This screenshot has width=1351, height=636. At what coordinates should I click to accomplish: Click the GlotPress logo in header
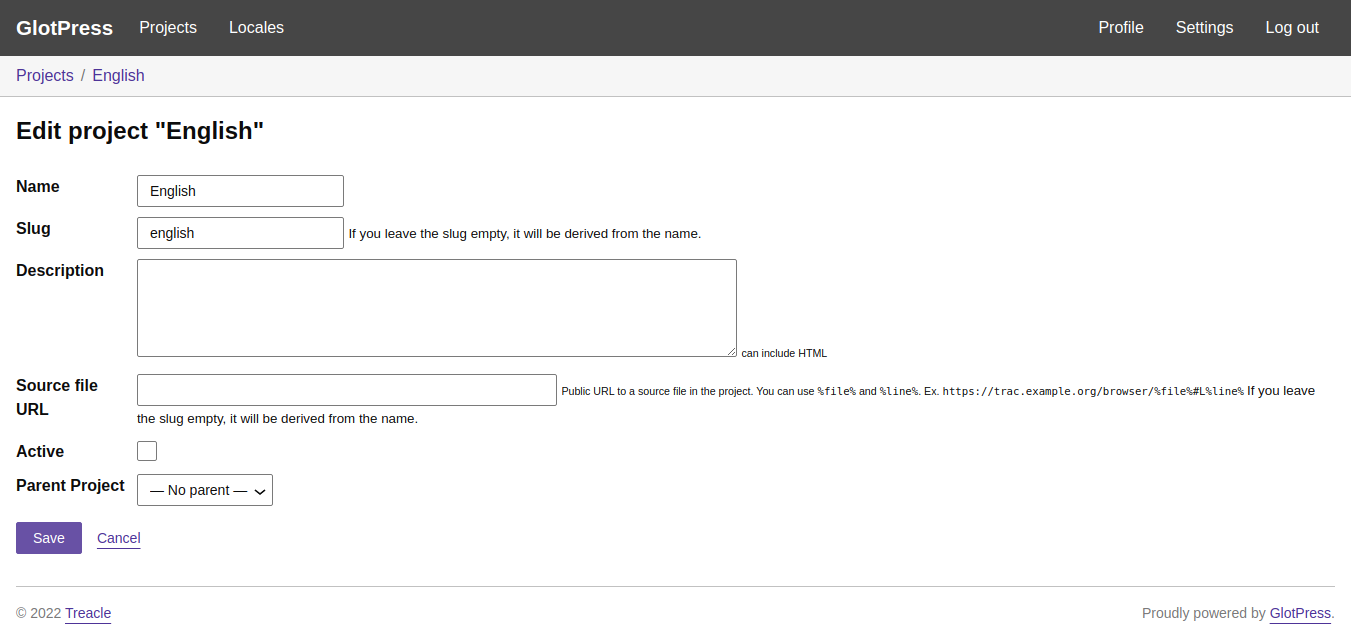pos(64,28)
